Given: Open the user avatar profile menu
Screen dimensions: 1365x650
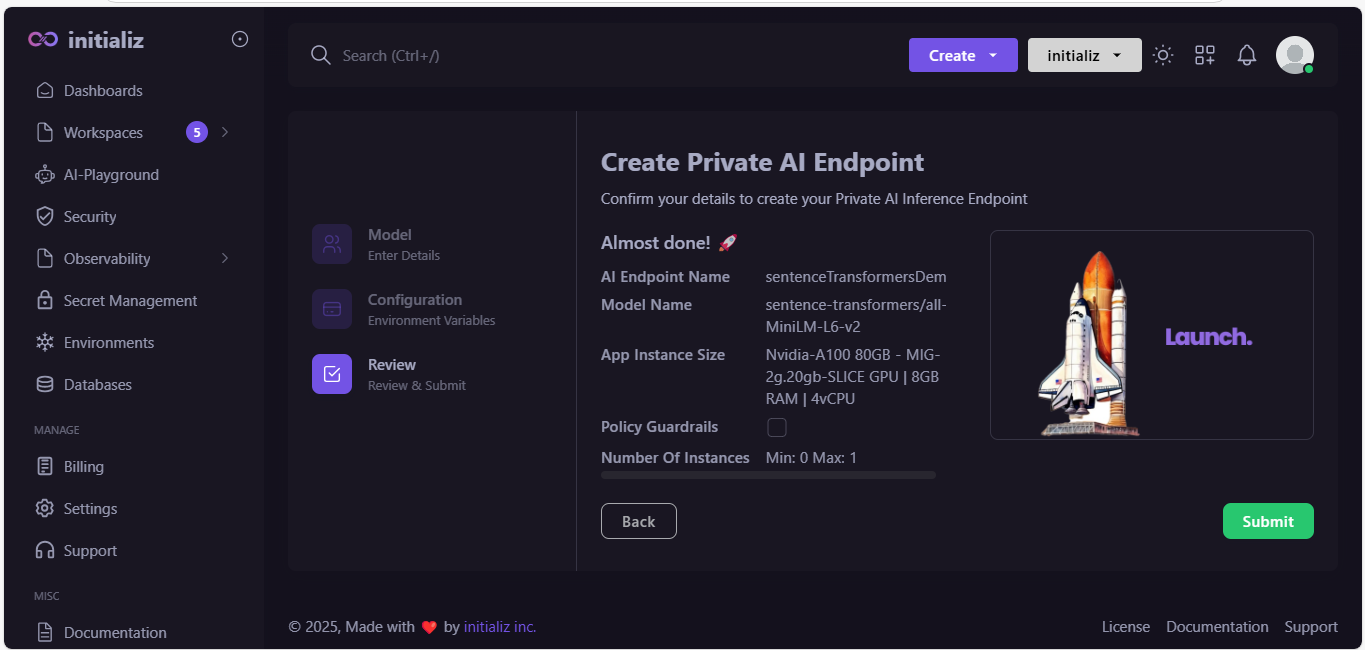Looking at the screenshot, I should tap(1294, 56).
